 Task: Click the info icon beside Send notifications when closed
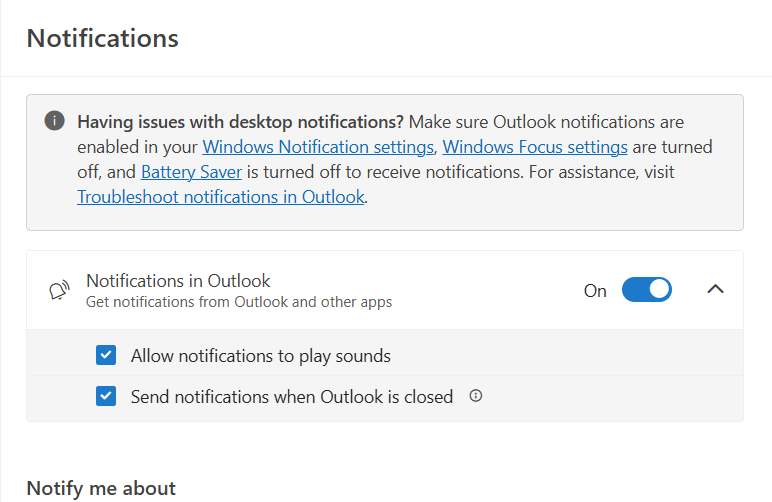476,396
